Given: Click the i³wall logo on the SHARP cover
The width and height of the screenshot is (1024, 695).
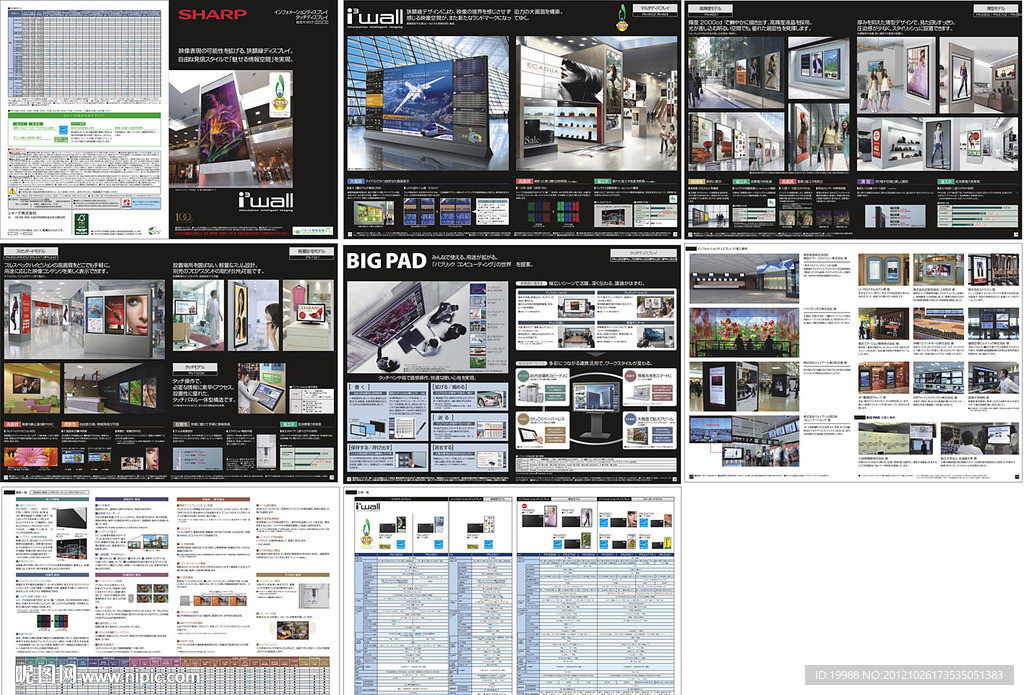Looking at the screenshot, I should [x=266, y=202].
